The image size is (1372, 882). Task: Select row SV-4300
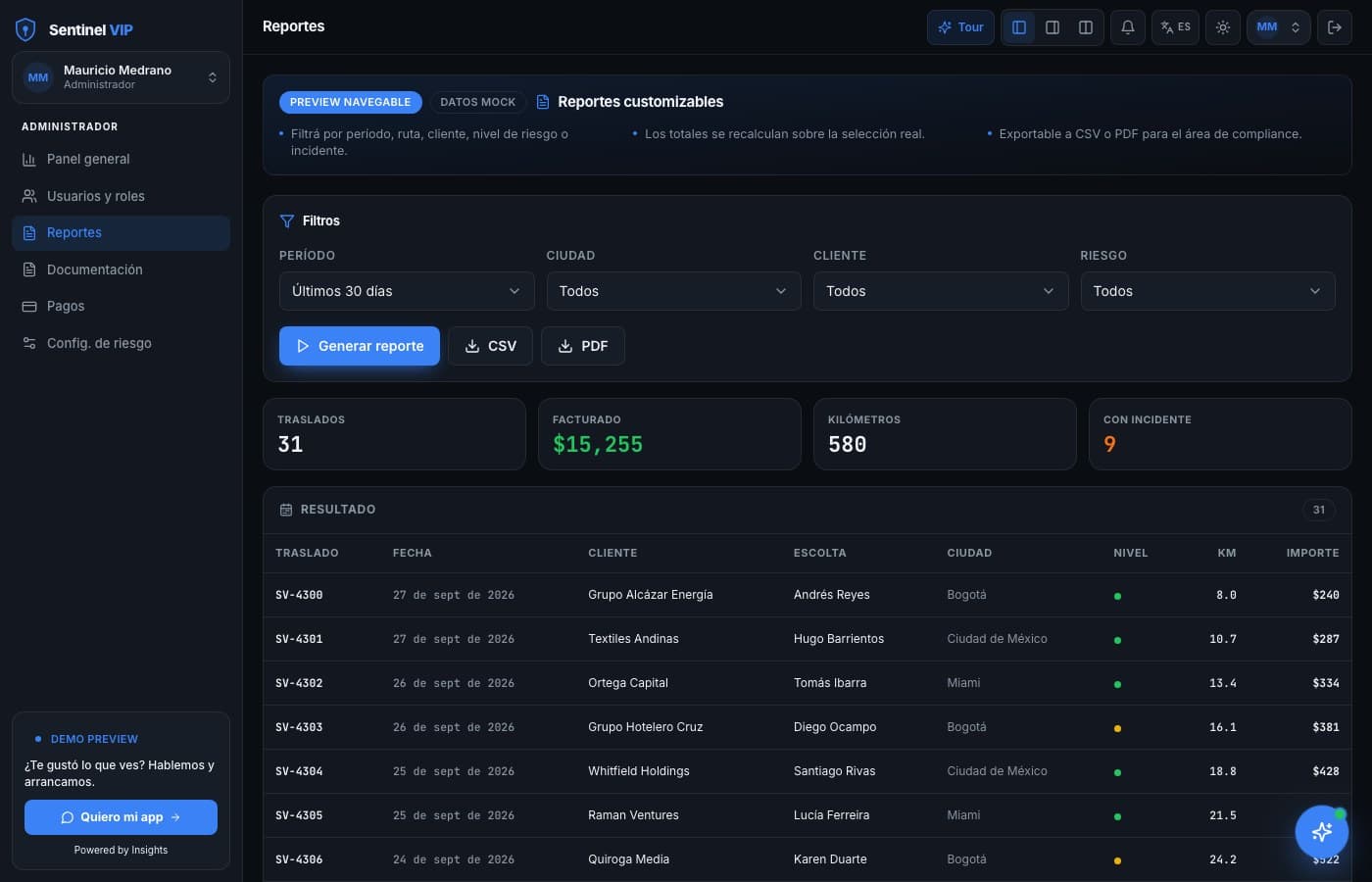tap(807, 595)
